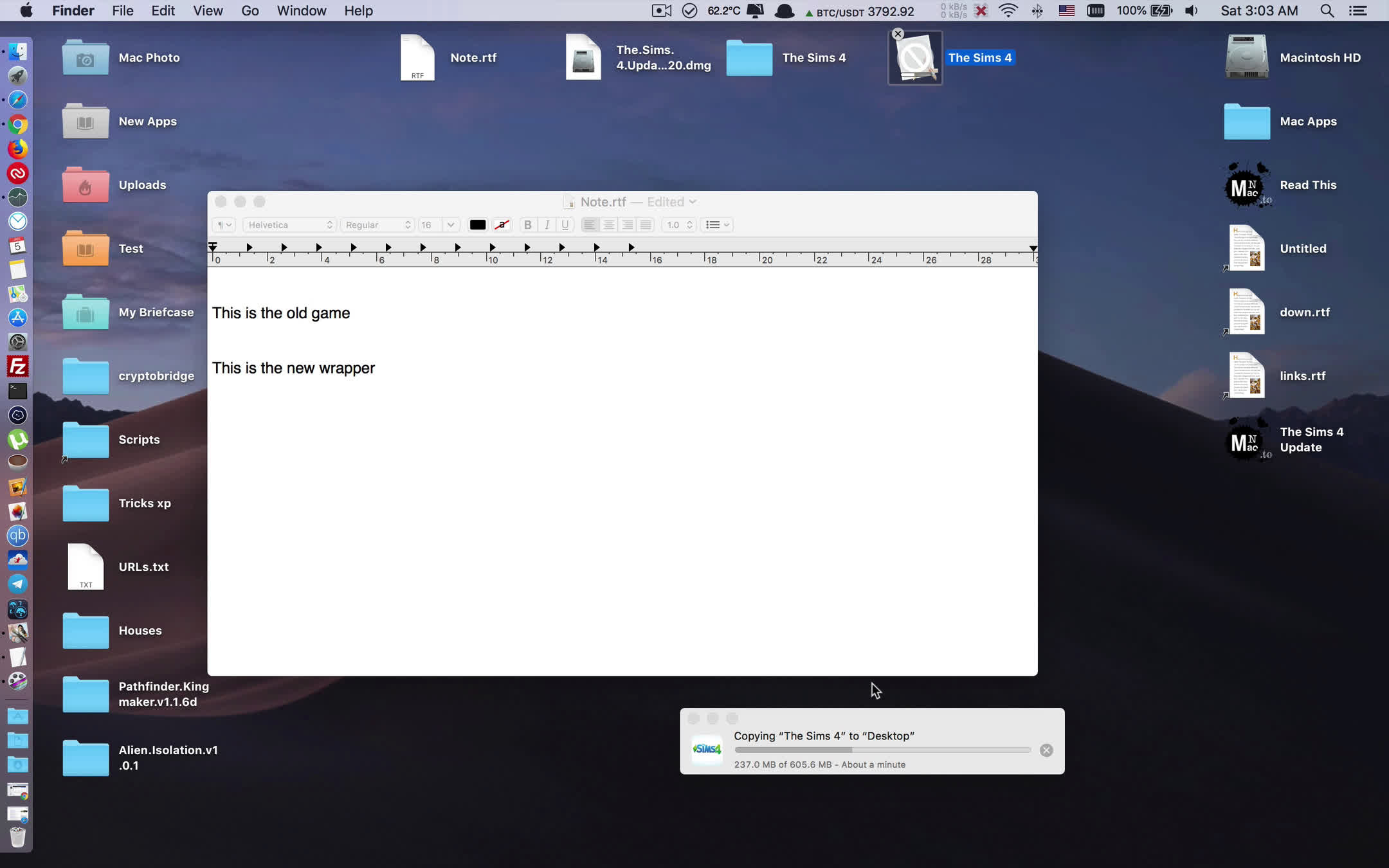Center-align text icon

point(608,225)
